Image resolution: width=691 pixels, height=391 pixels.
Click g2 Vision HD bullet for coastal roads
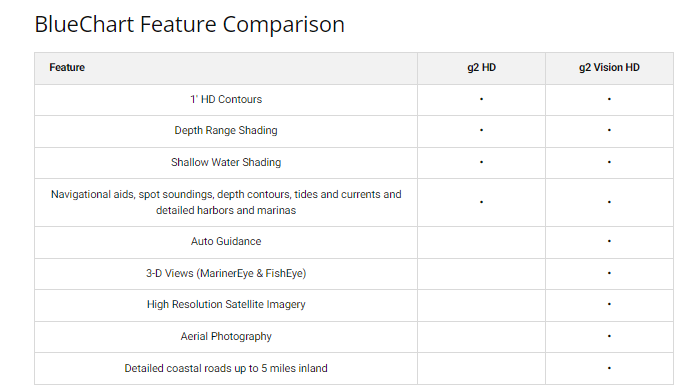[609, 368]
